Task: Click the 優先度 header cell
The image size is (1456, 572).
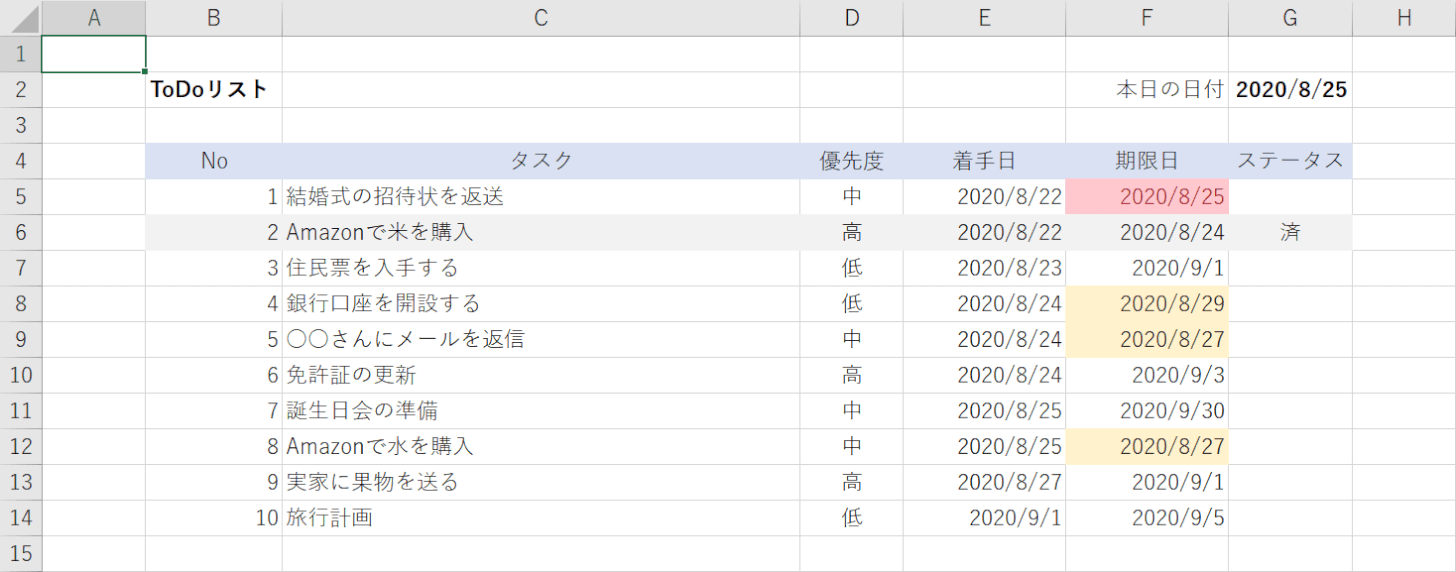Action: pyautogui.click(x=852, y=161)
